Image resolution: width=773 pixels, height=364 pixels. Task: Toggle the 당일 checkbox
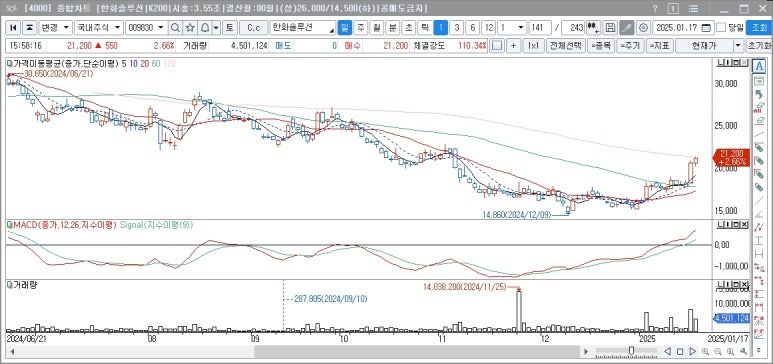720,28
